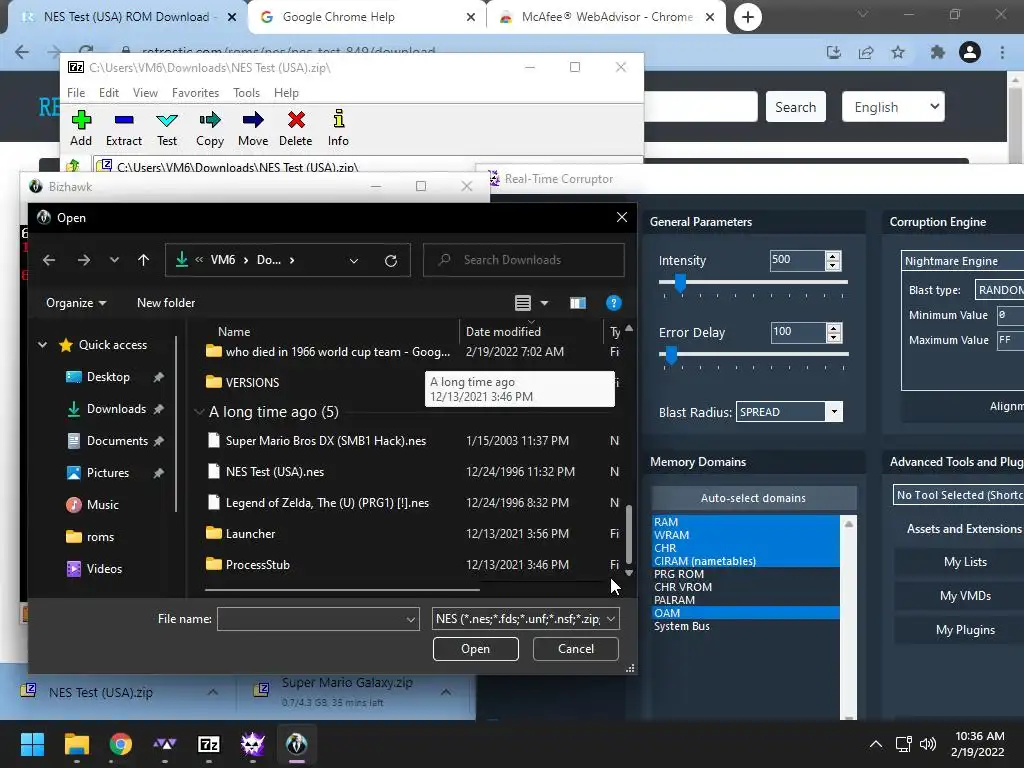Share this page from Chrome toolbar

(x=866, y=52)
